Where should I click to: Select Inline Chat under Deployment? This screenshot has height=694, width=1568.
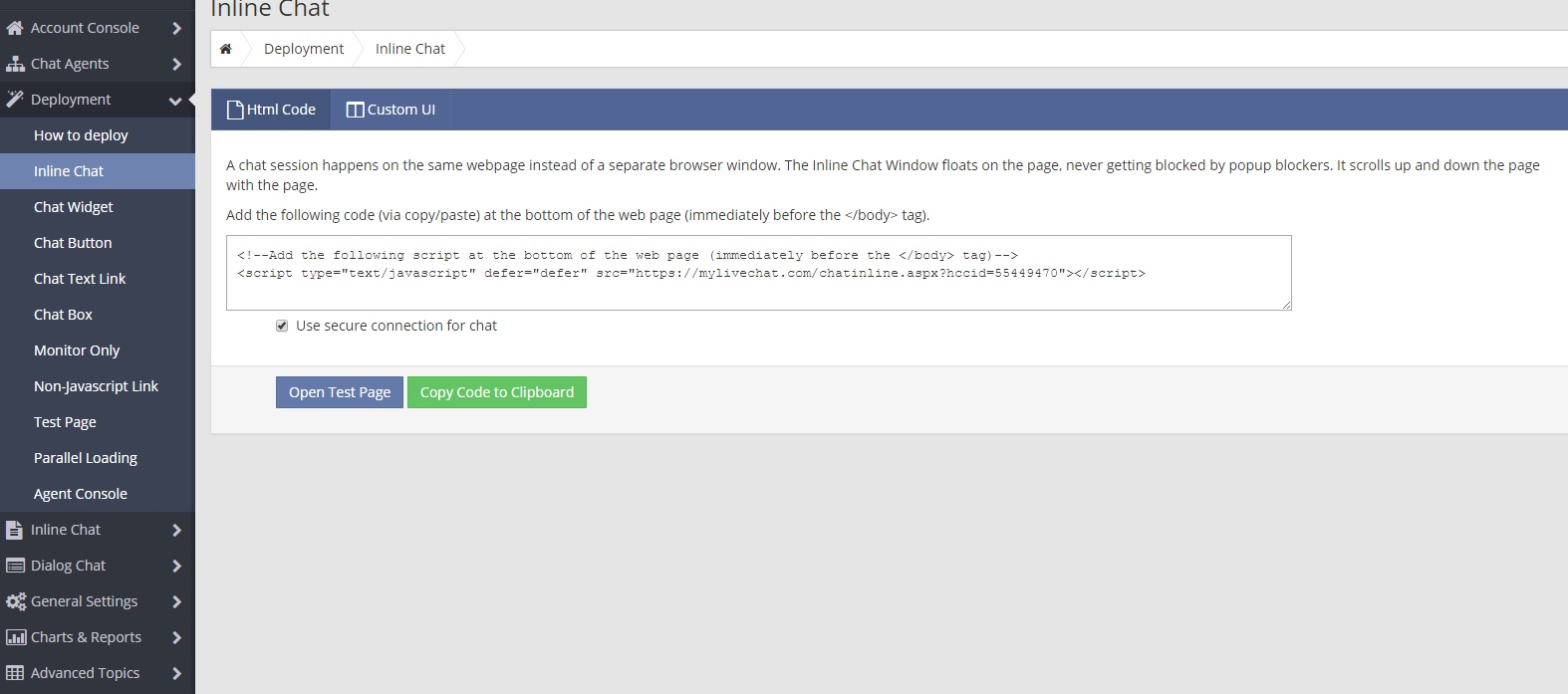[98, 171]
